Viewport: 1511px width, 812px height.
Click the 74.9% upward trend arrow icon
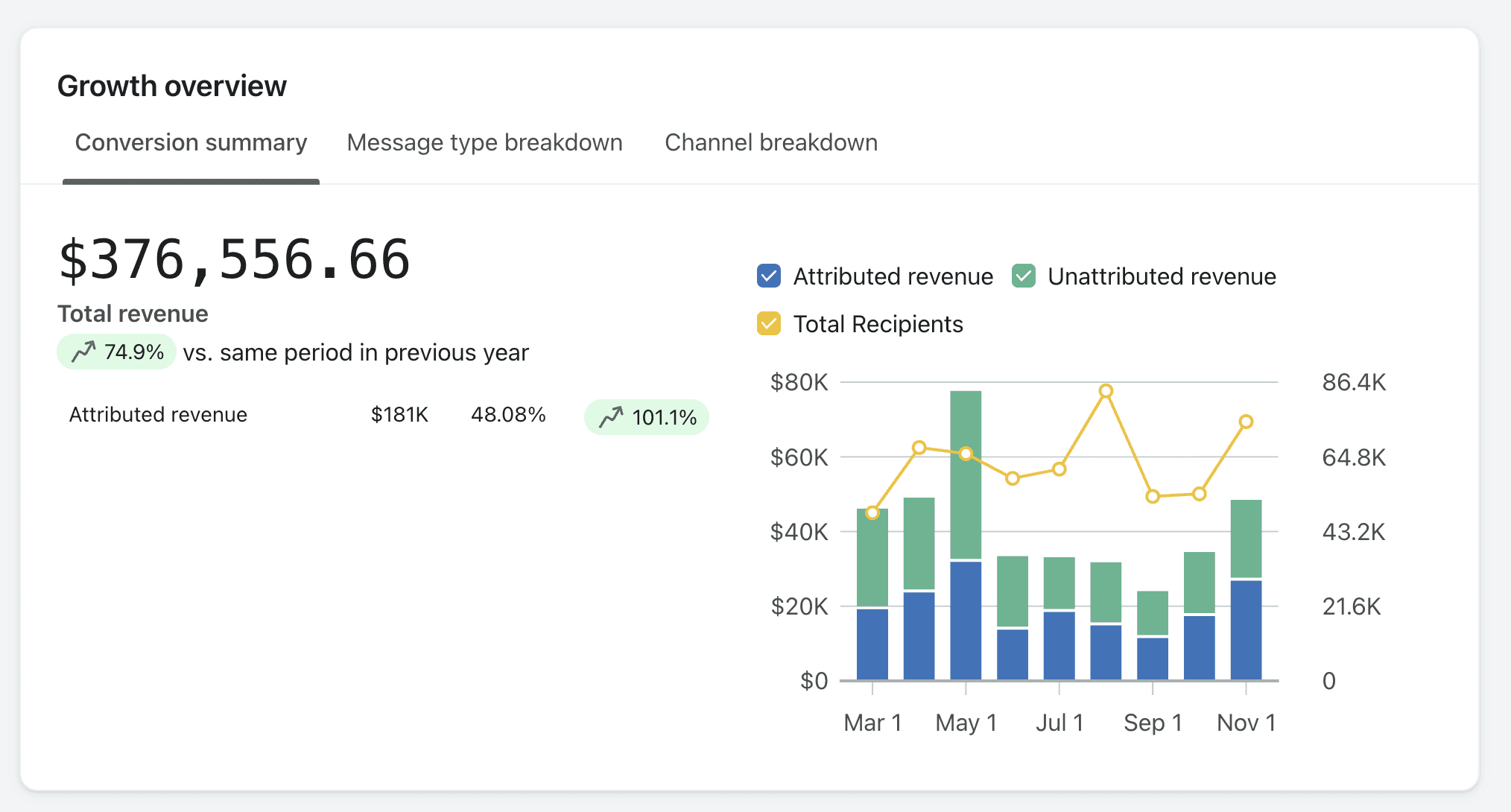[83, 351]
